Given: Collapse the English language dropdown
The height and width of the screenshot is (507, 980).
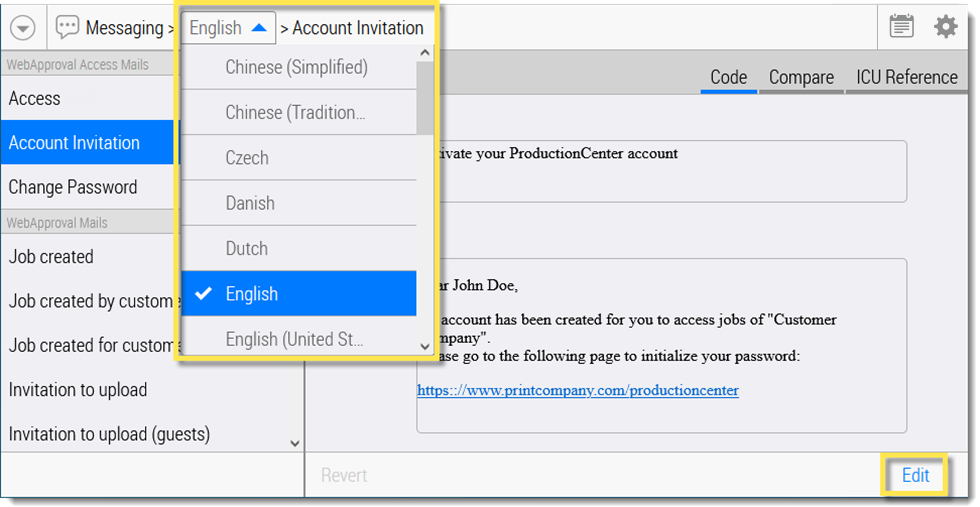Looking at the screenshot, I should (x=228, y=28).
